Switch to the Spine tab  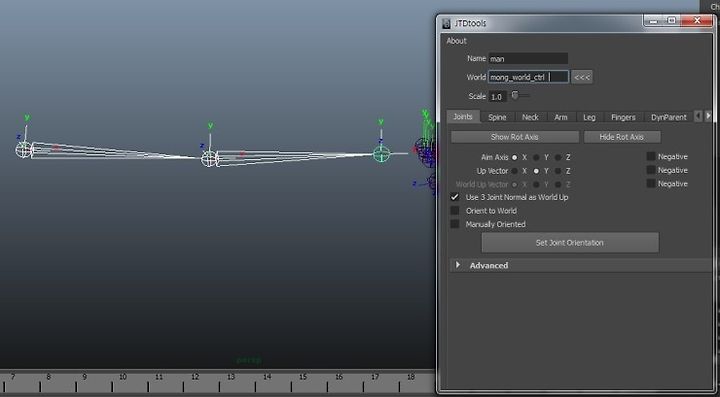[x=497, y=117]
